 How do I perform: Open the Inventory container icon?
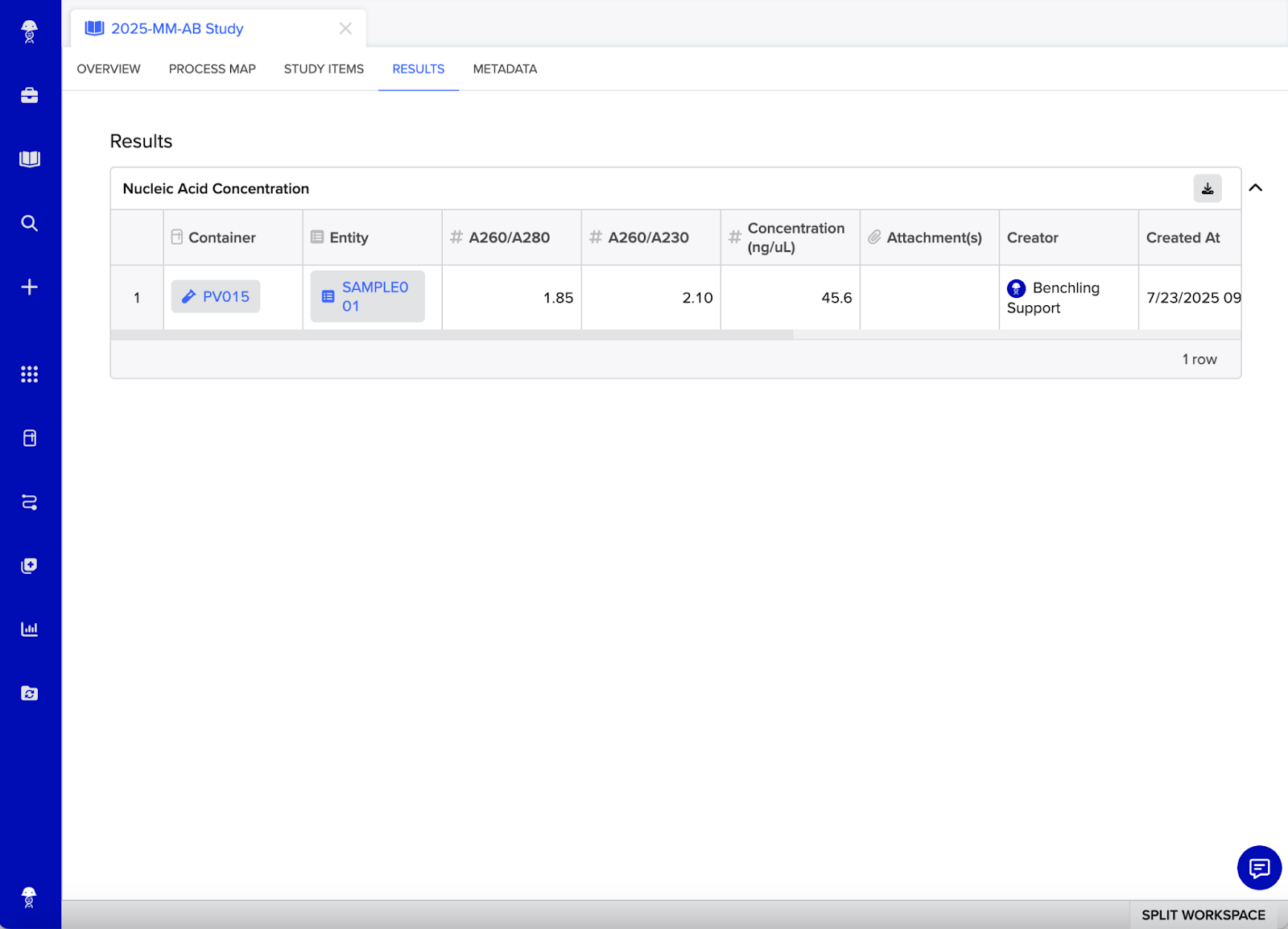pyautogui.click(x=30, y=438)
